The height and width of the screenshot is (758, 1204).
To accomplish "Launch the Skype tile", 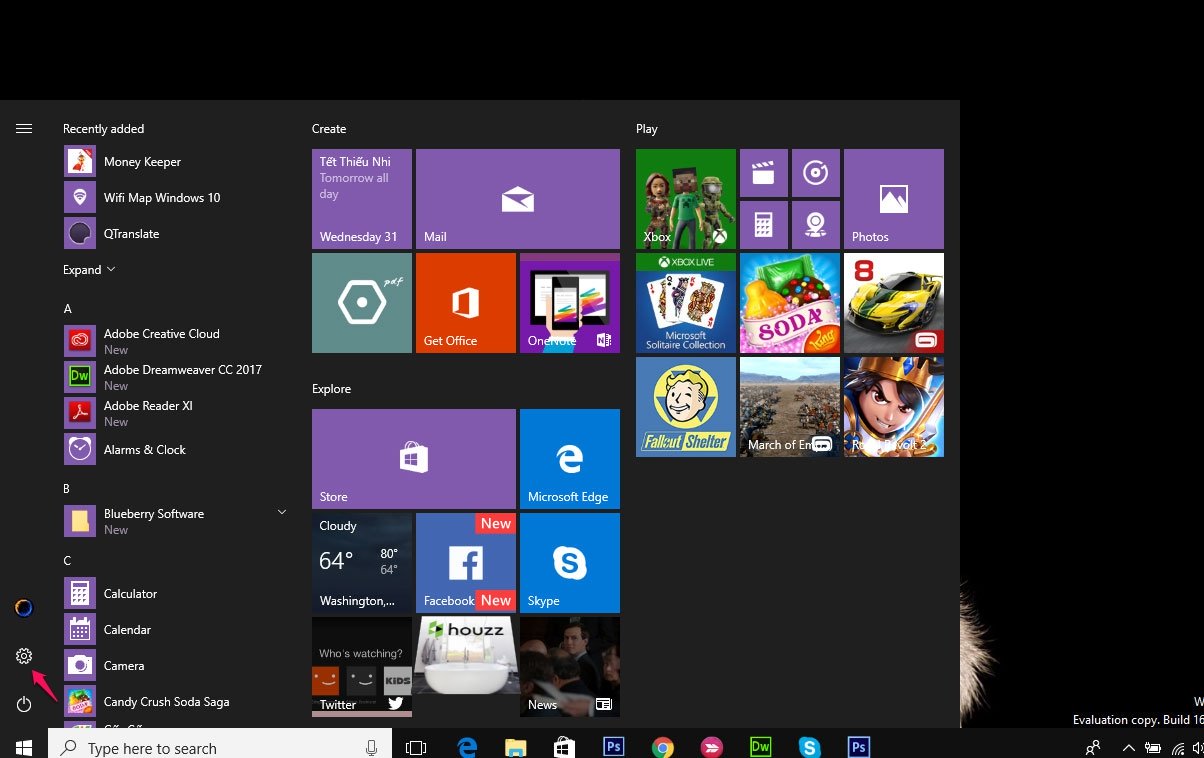I will coord(570,563).
